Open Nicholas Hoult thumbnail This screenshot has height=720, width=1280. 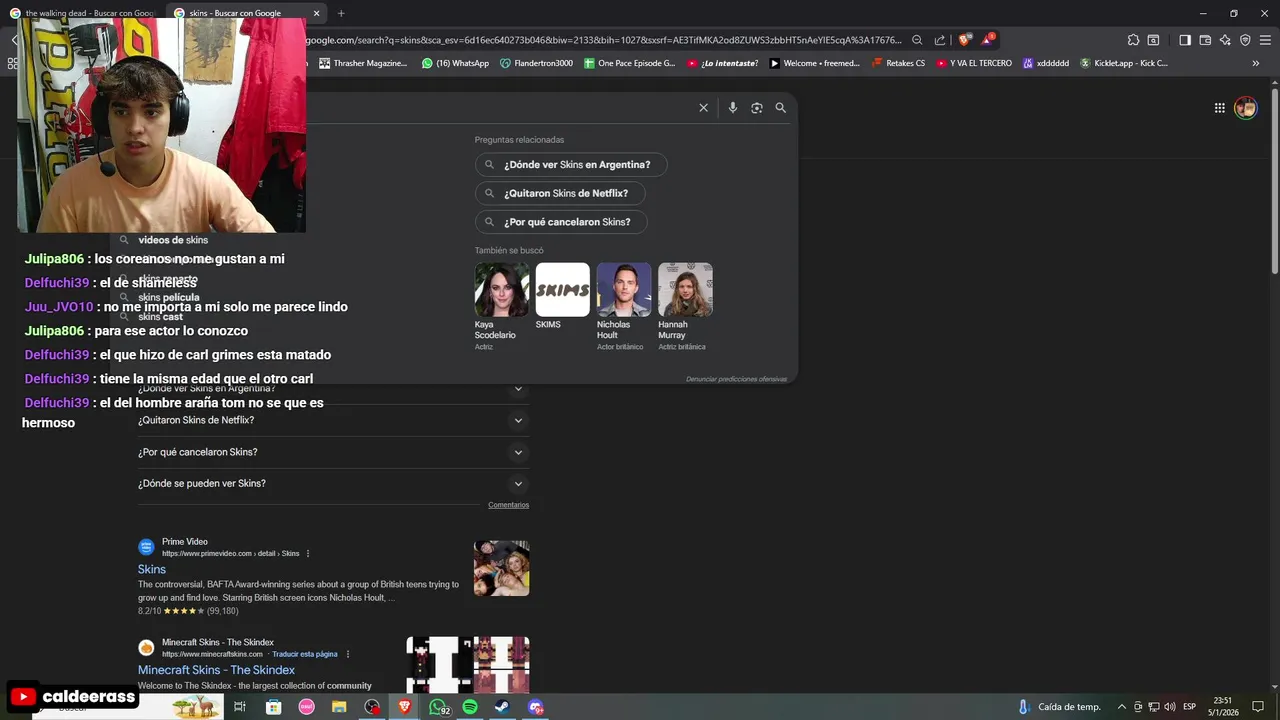pyautogui.click(x=624, y=290)
